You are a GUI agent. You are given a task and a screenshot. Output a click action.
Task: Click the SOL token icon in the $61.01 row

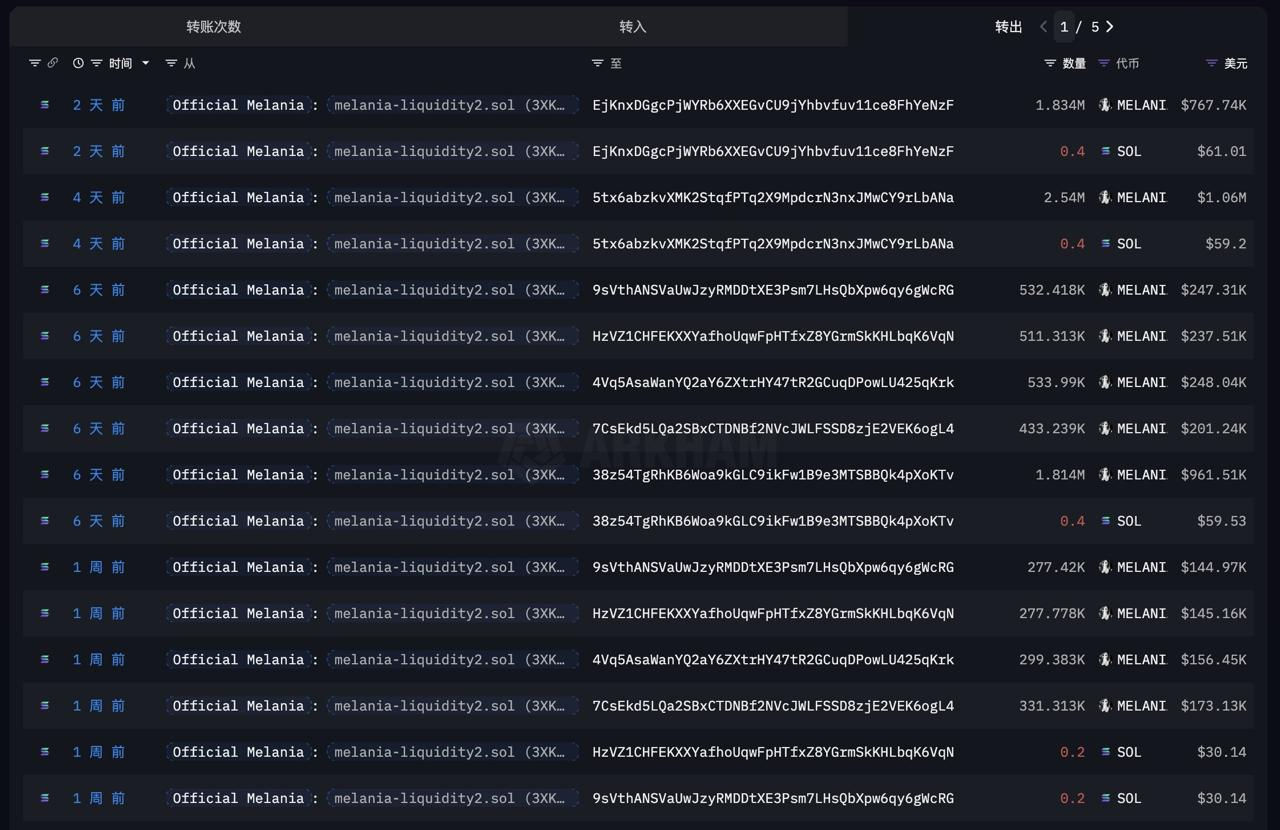click(1105, 151)
